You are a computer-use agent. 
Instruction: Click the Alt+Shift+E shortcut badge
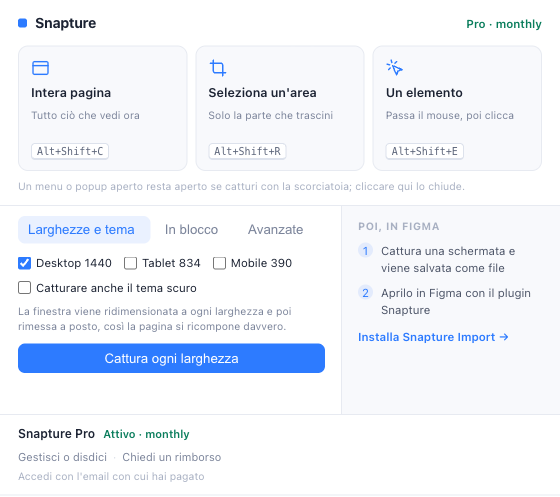(x=425, y=151)
